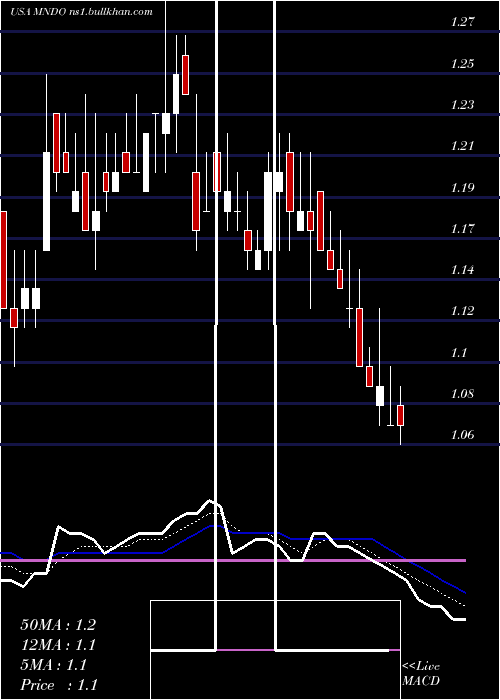Click the '5MA : 1.1' indicator text

pyautogui.click(x=53, y=665)
